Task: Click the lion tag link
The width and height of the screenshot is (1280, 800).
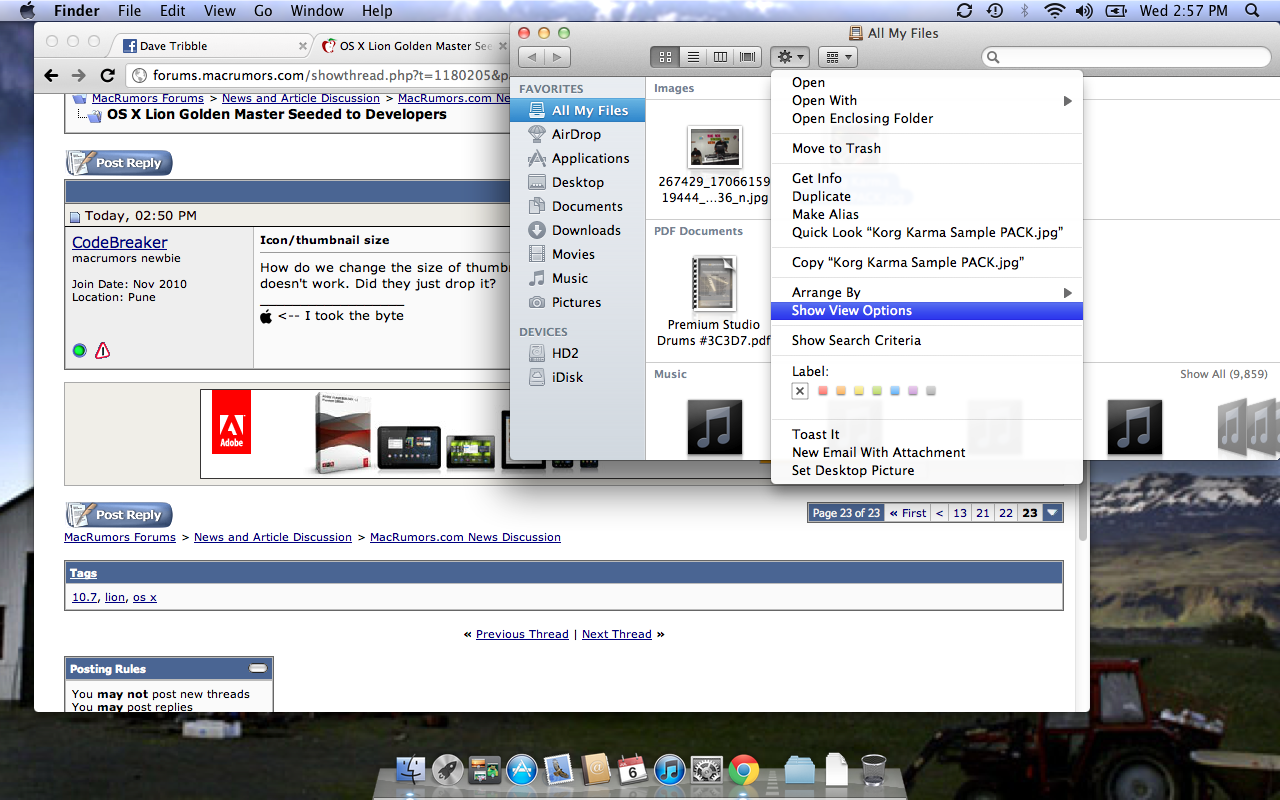Action: tap(115, 597)
